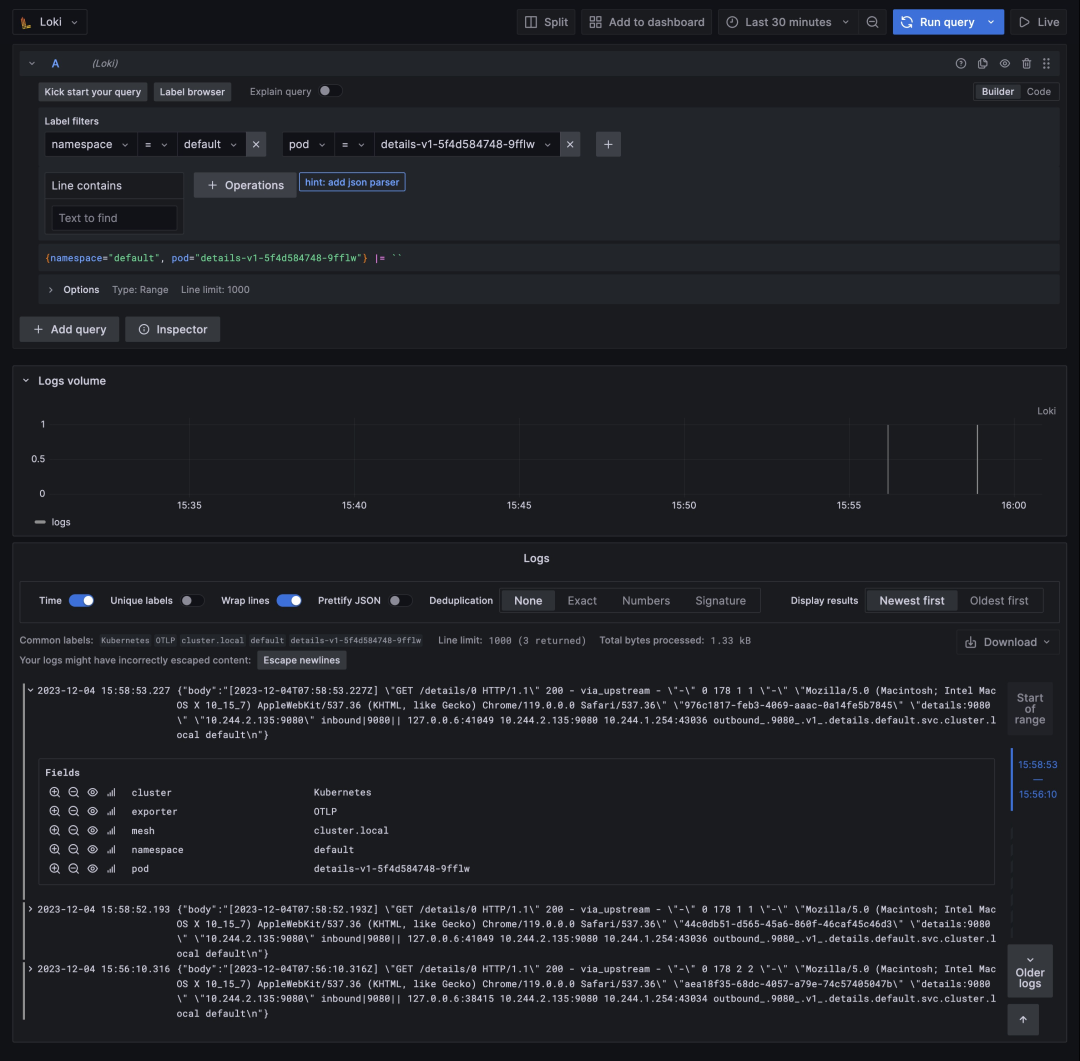Click the Text to find input
This screenshot has width=1080, height=1061.
click(x=114, y=218)
